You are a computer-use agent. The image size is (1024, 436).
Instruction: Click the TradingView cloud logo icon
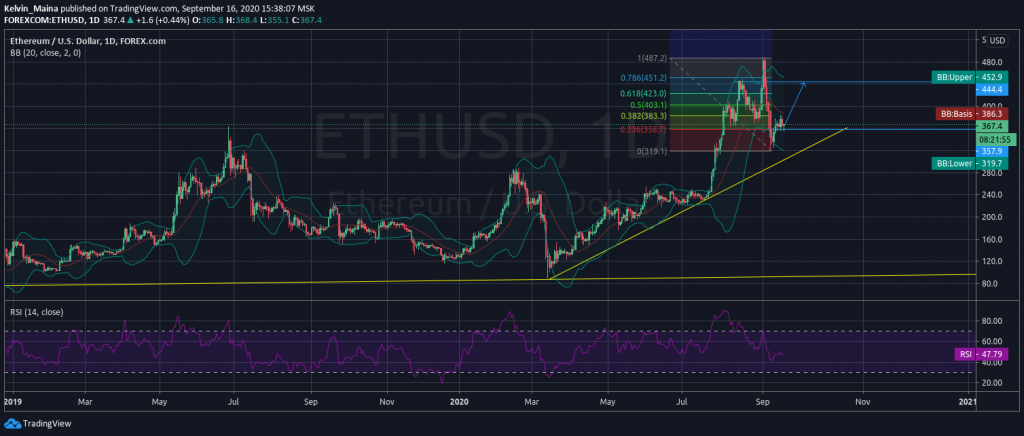[x=12, y=423]
